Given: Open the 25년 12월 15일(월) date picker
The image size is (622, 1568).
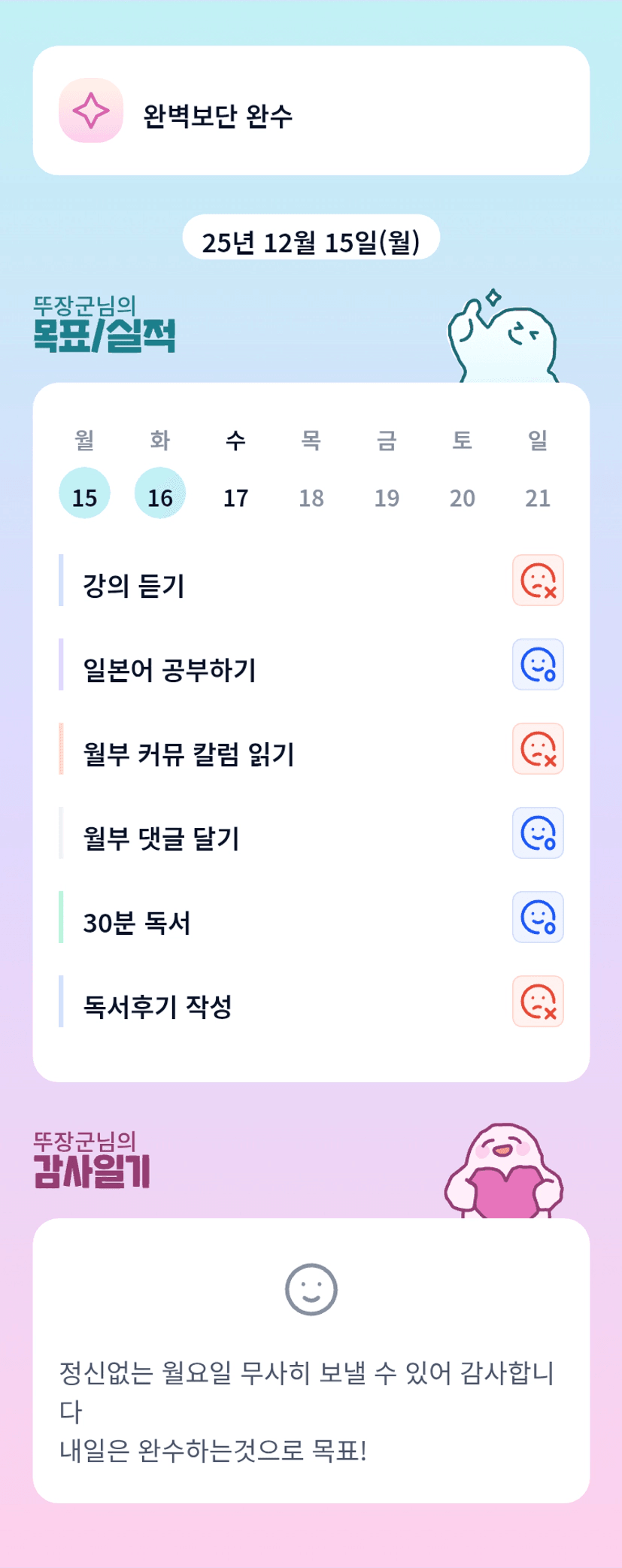Looking at the screenshot, I should (x=311, y=241).
